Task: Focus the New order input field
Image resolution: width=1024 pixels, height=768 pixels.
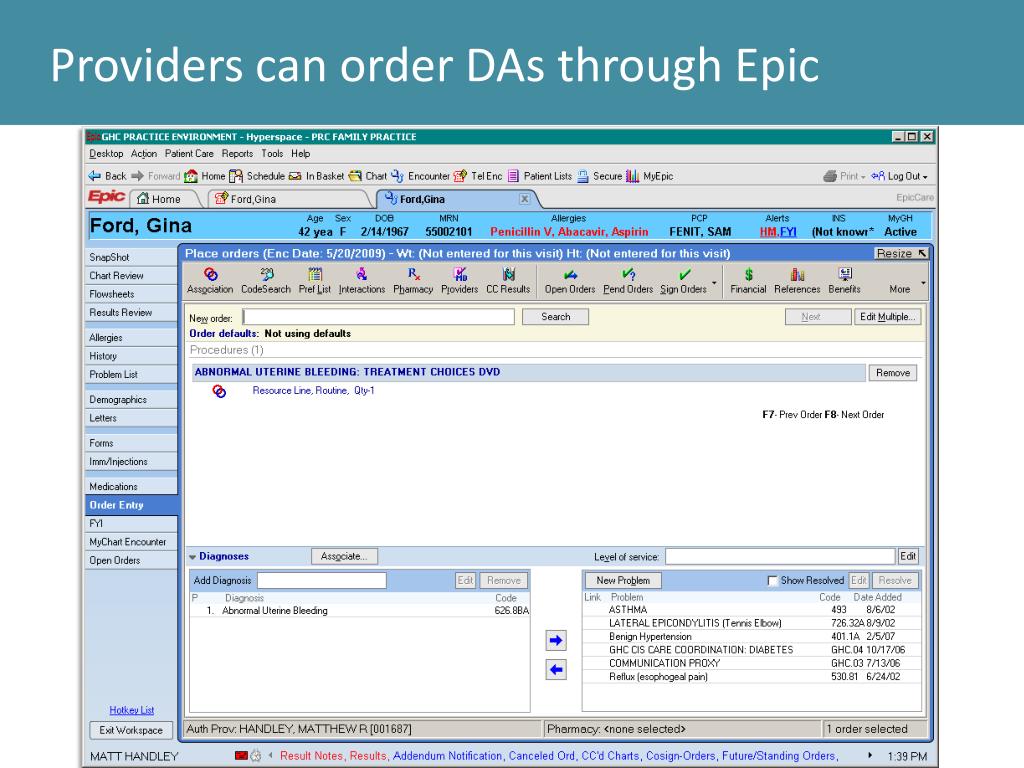Action: [379, 317]
